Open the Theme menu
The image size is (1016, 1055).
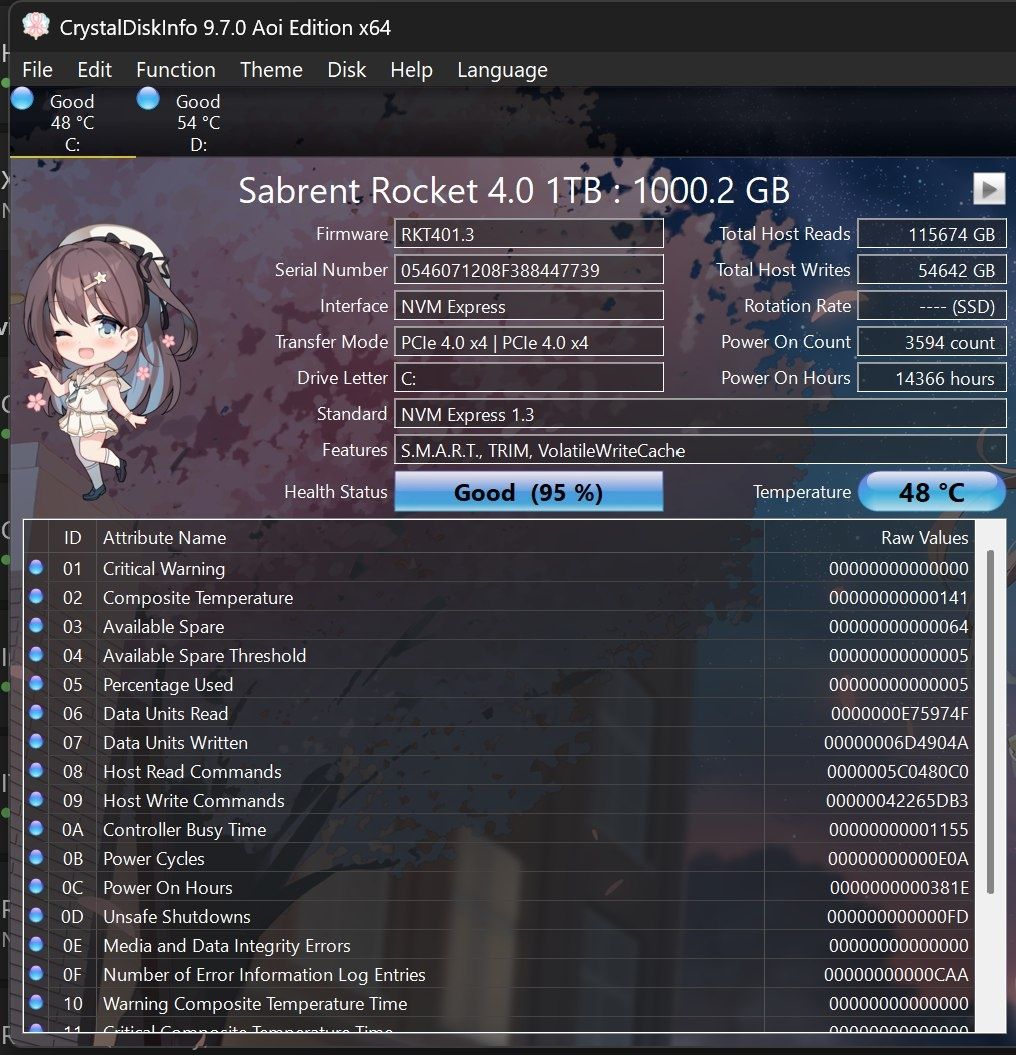pyautogui.click(x=271, y=70)
